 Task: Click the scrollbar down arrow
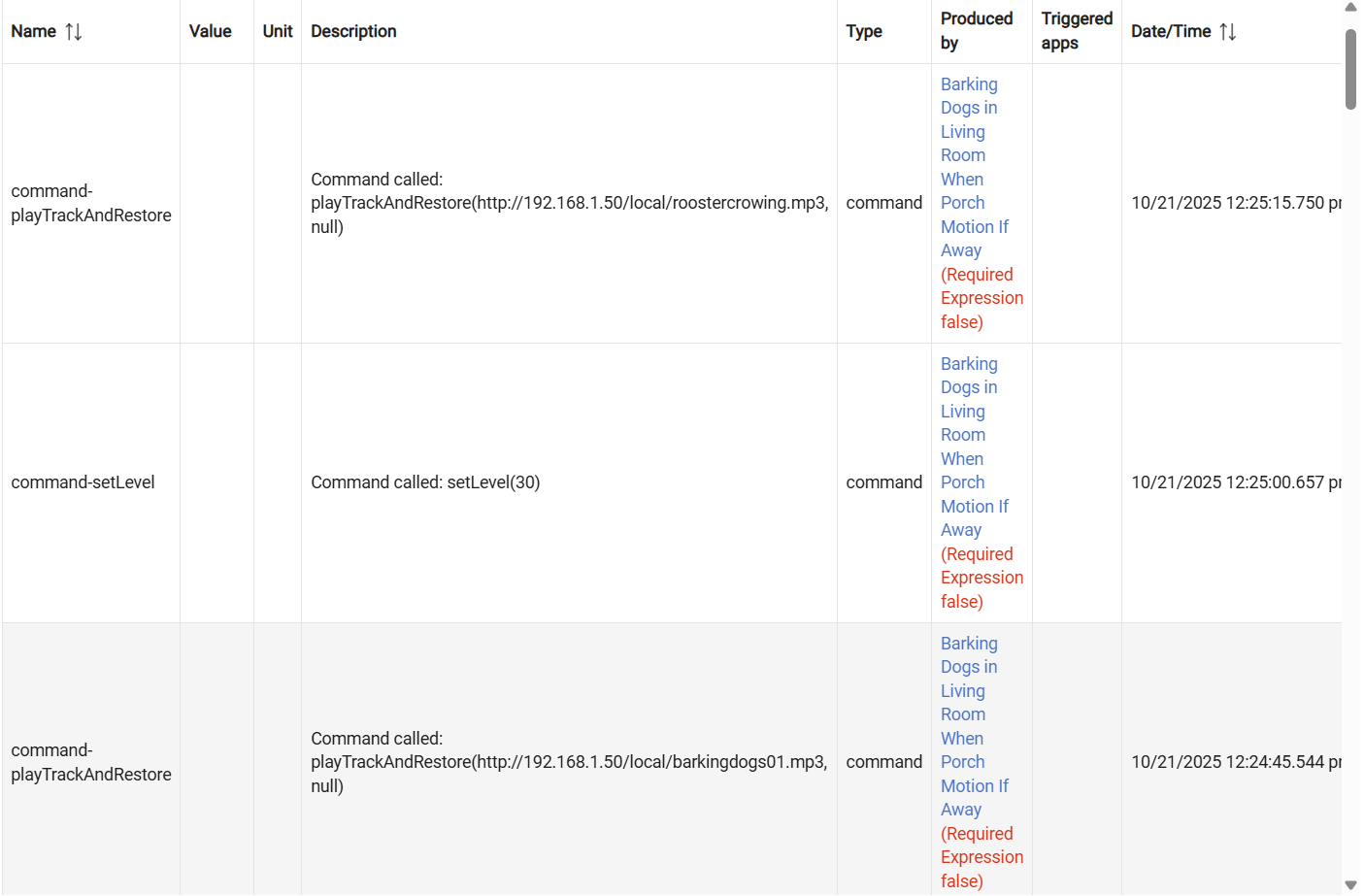1350,885
